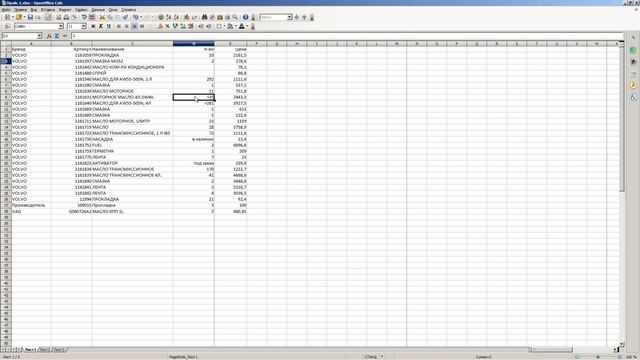
Task: Run Spelling check from the toolbar
Action: pos(84,17)
